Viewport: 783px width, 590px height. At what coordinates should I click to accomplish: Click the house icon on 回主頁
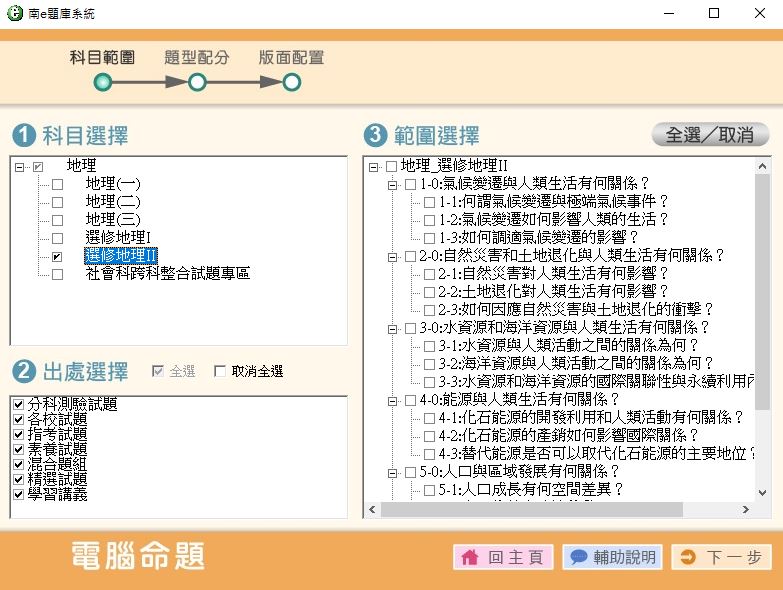[469, 558]
